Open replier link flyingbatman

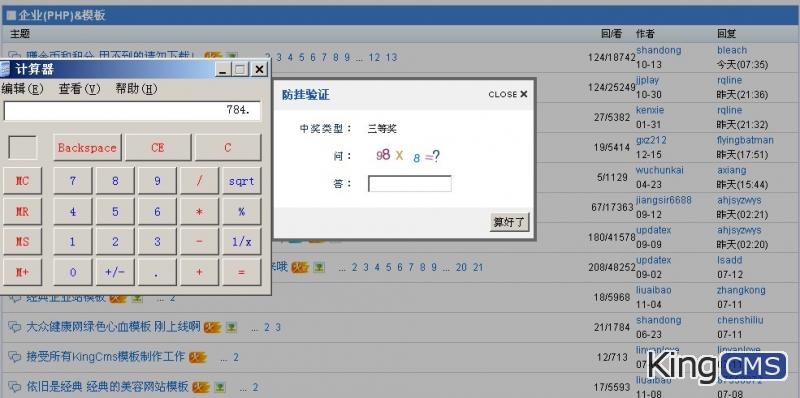pyautogui.click(x=745, y=140)
